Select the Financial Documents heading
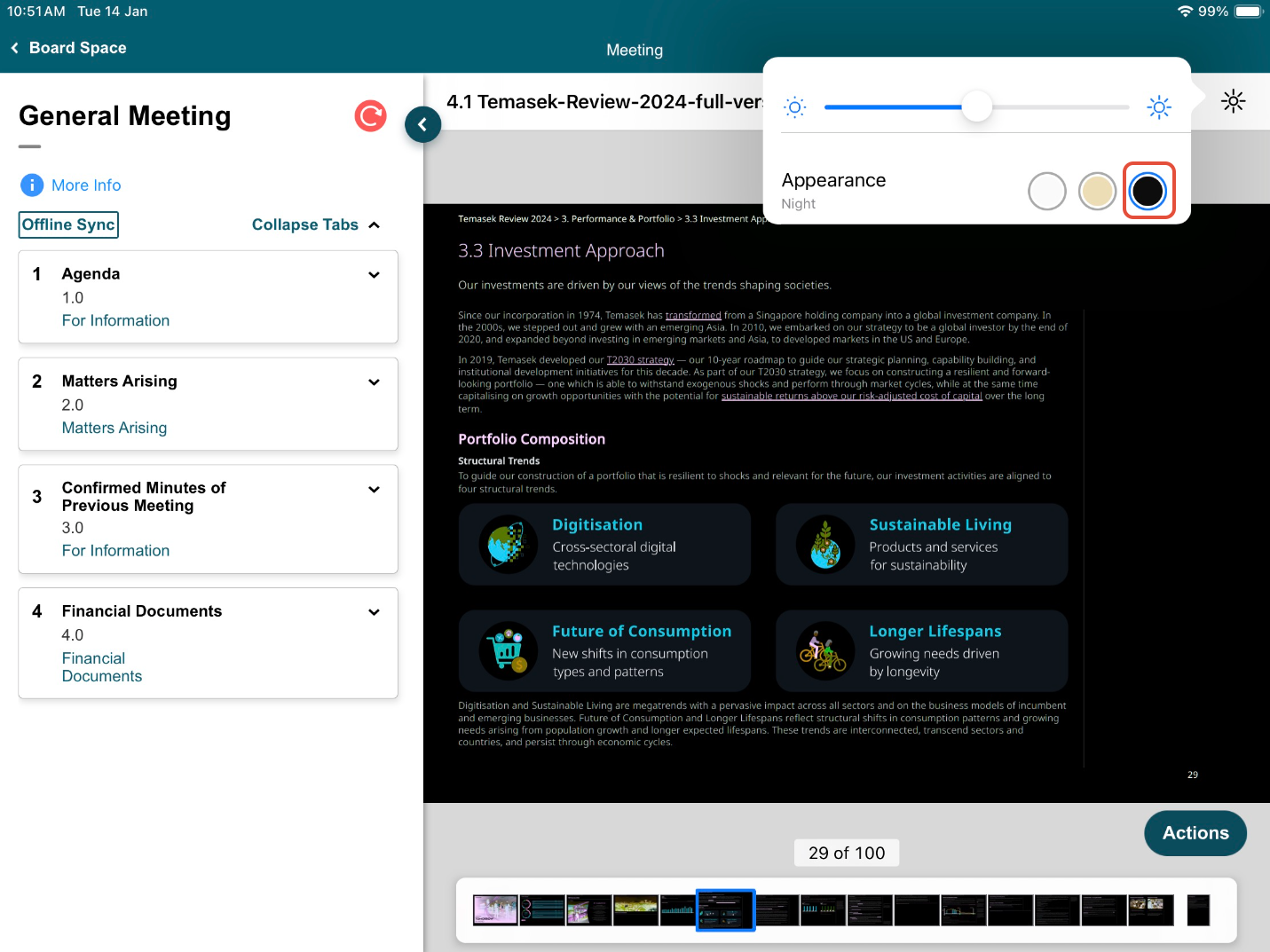The image size is (1270, 952). point(142,611)
